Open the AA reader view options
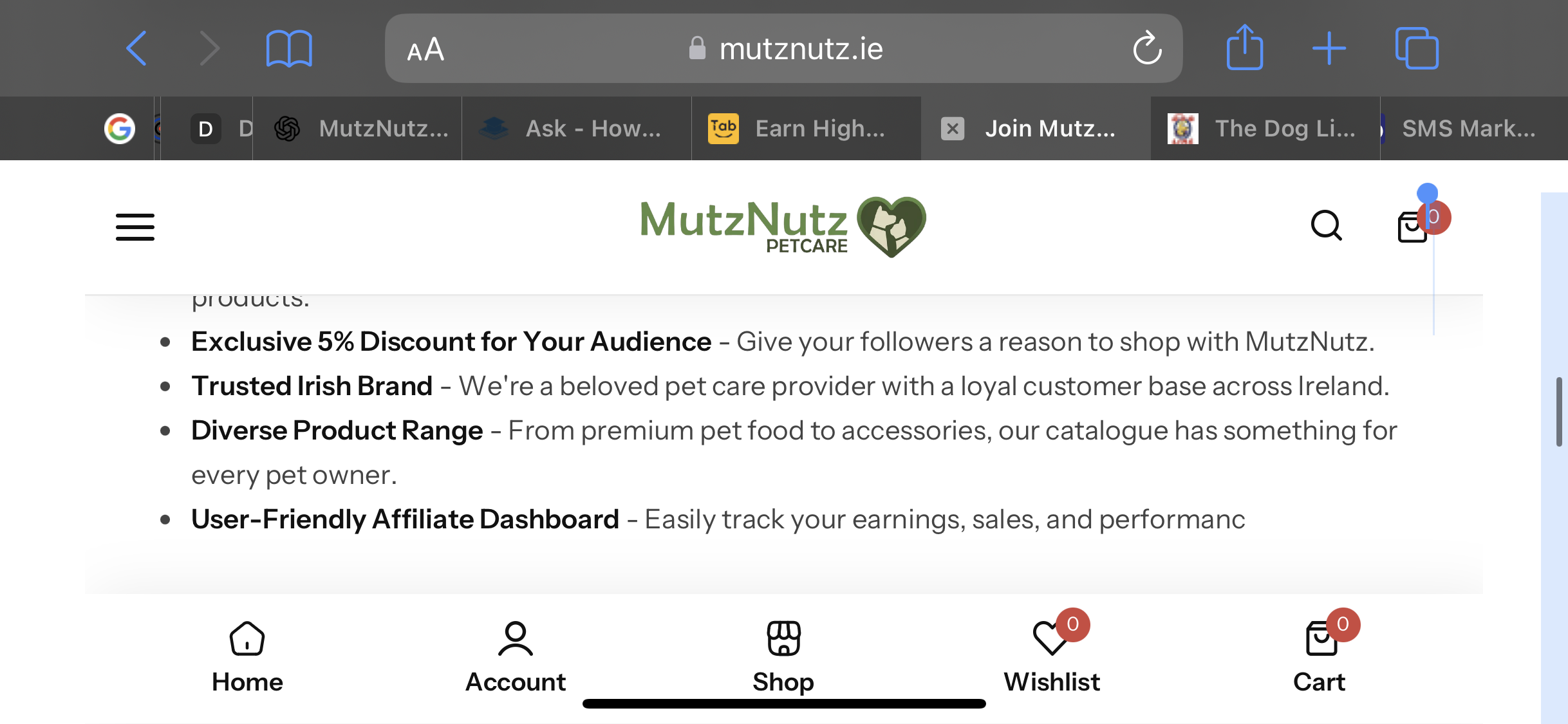 [x=425, y=50]
